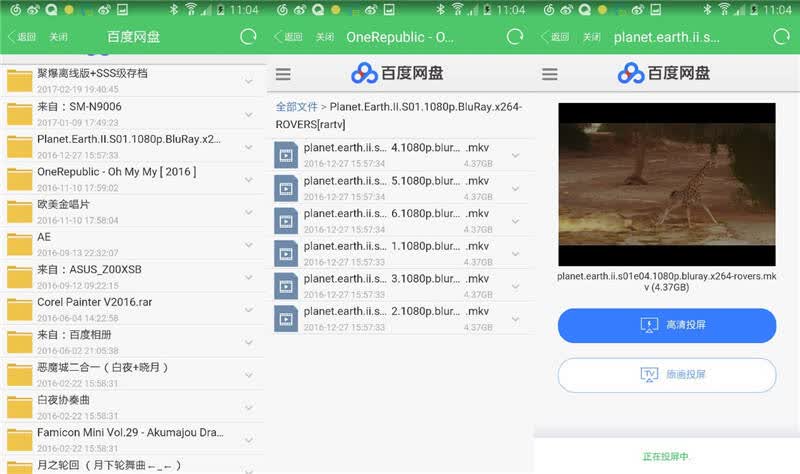Expand chevron for episode 5 mkv file

(x=515, y=188)
